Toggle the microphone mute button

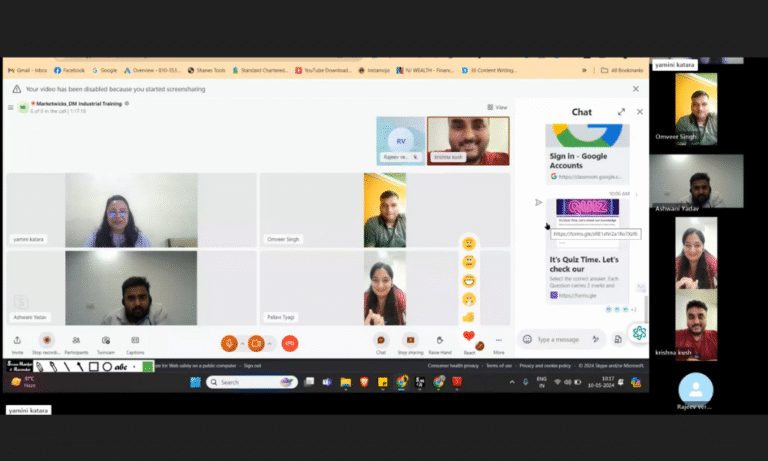click(x=229, y=343)
